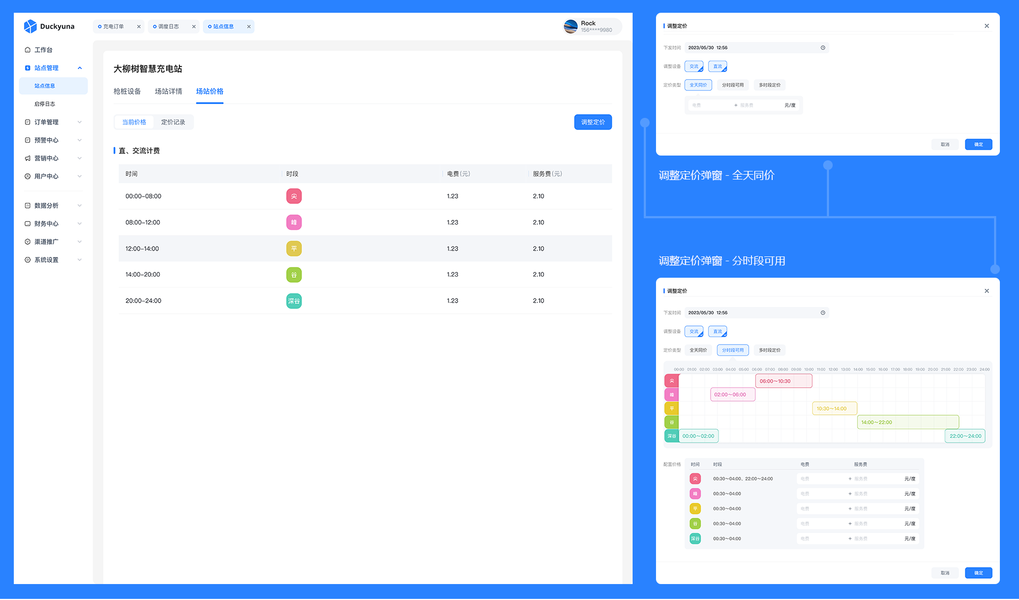
Task: Click 电费 input in 全天同价 dialog
Action: point(710,105)
